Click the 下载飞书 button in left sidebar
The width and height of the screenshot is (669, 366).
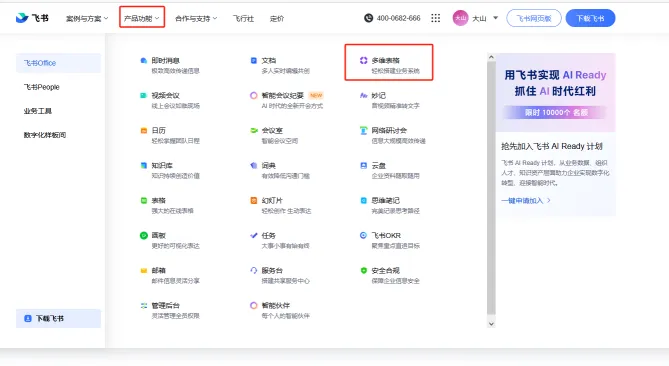point(58,319)
